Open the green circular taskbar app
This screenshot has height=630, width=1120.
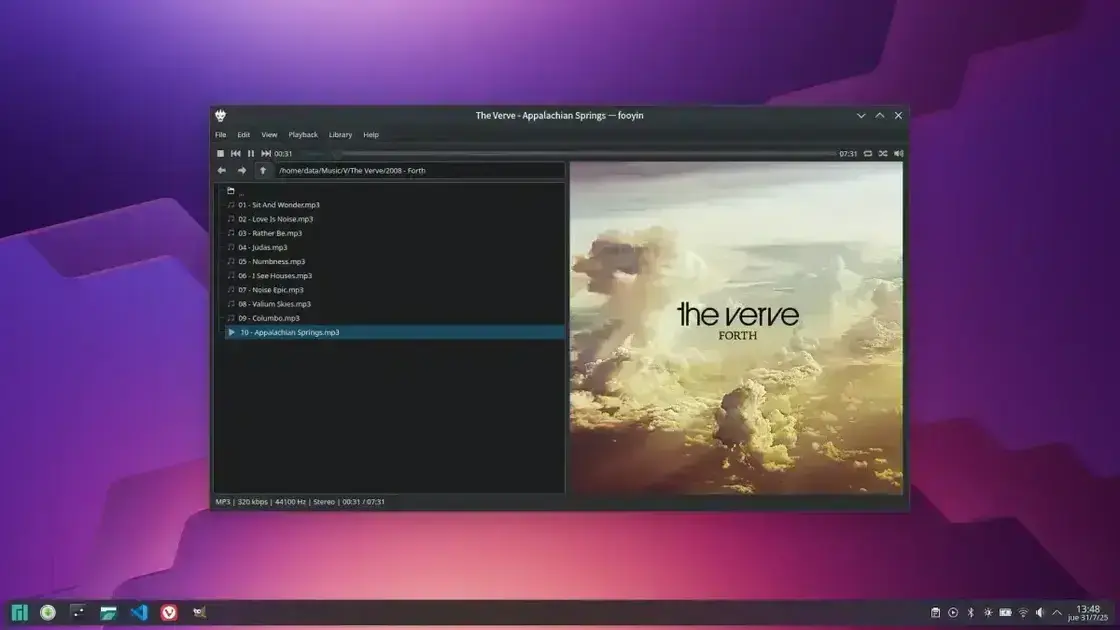(x=48, y=612)
